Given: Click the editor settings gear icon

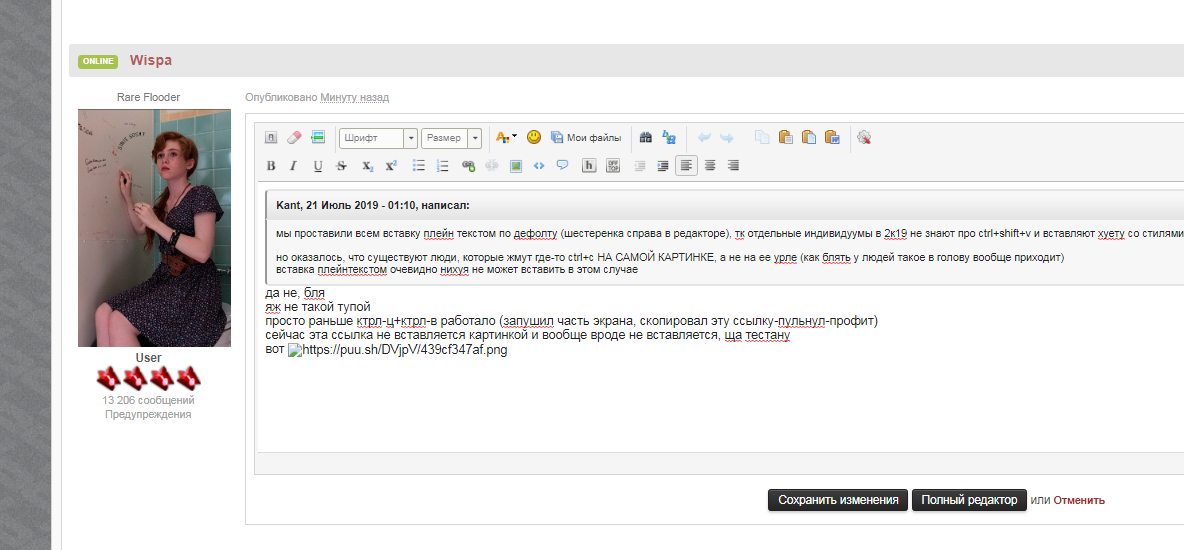Looking at the screenshot, I should point(865,138).
